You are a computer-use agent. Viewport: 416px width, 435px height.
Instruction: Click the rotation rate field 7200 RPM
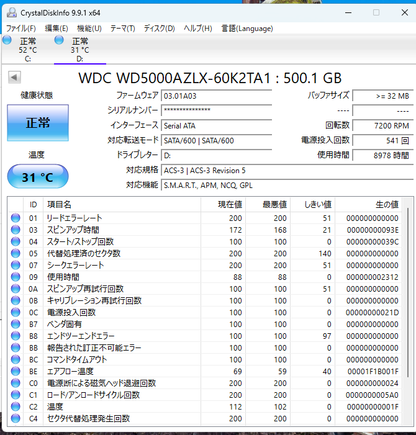pyautogui.click(x=383, y=126)
